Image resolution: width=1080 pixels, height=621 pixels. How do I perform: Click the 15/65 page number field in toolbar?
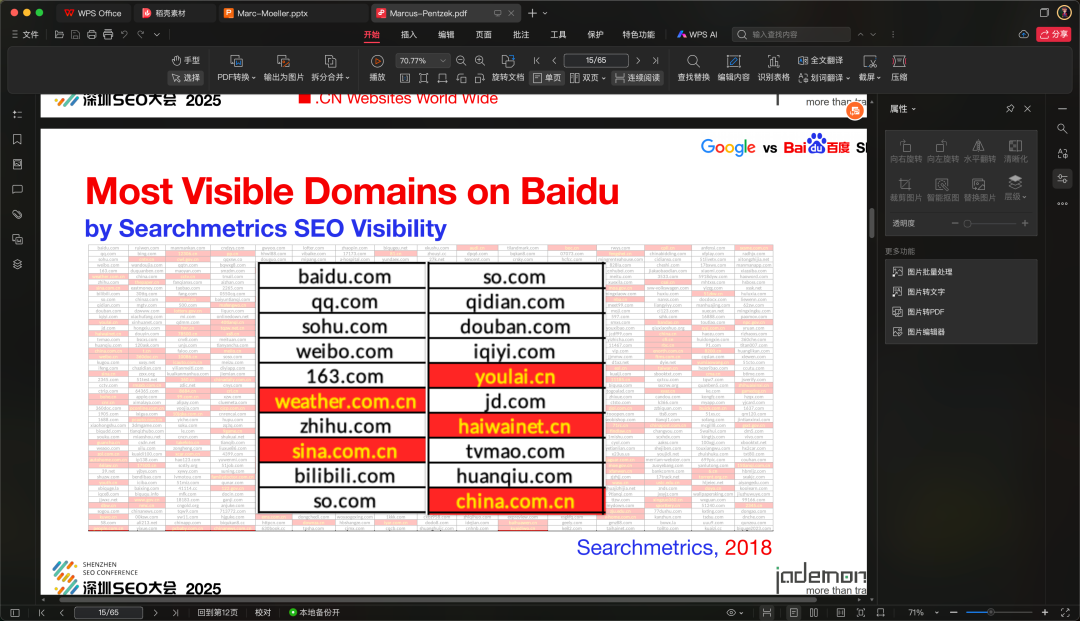pos(596,61)
